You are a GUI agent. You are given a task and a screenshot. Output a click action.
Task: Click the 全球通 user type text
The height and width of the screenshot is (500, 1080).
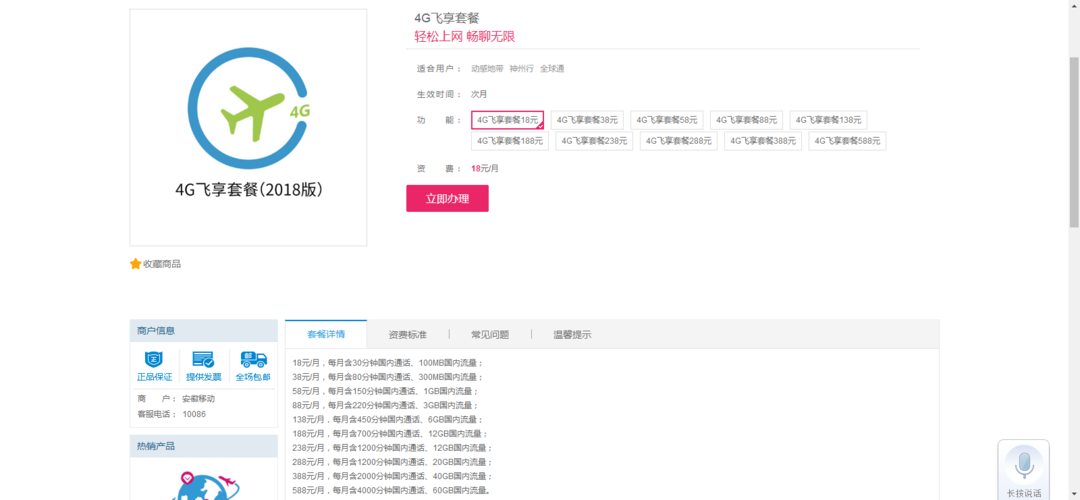pyautogui.click(x=552, y=69)
